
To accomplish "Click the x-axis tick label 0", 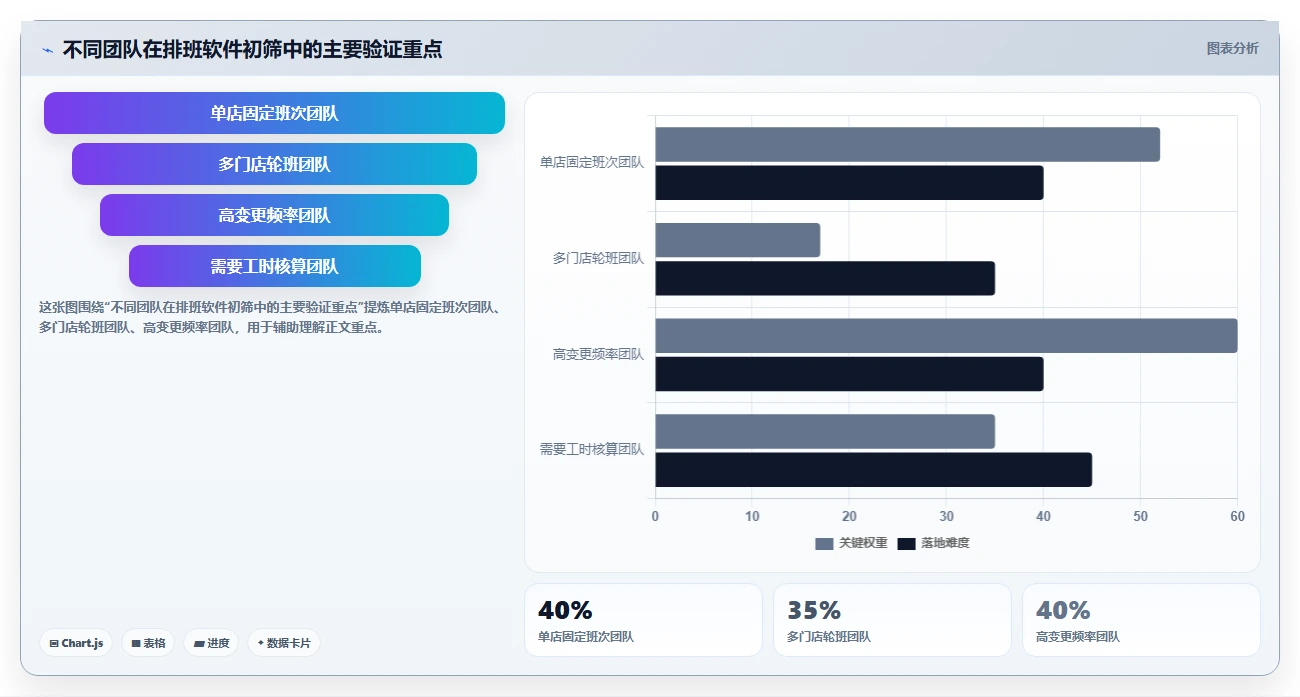I will [655, 517].
